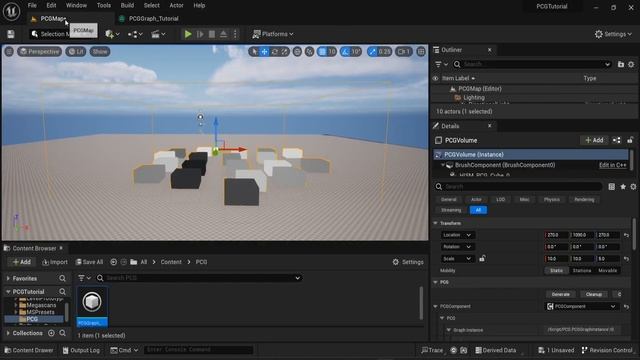The image size is (640, 360).
Task: Activate the Translate gizmo tool
Action: click(x=264, y=51)
